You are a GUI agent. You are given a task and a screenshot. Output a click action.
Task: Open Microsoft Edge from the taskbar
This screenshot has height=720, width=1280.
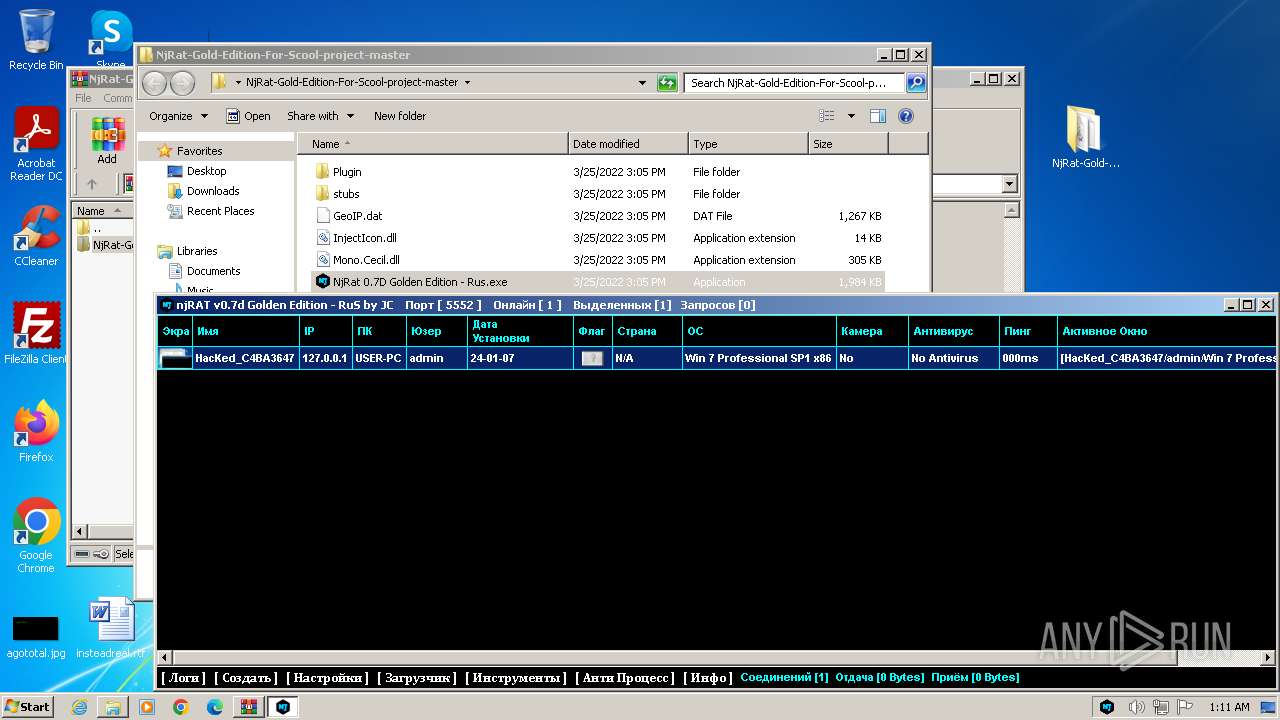point(215,707)
